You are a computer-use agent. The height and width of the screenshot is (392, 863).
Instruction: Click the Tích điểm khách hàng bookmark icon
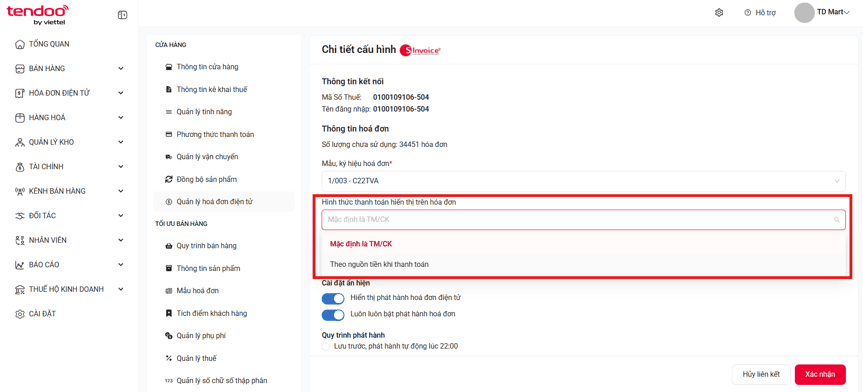tap(169, 313)
